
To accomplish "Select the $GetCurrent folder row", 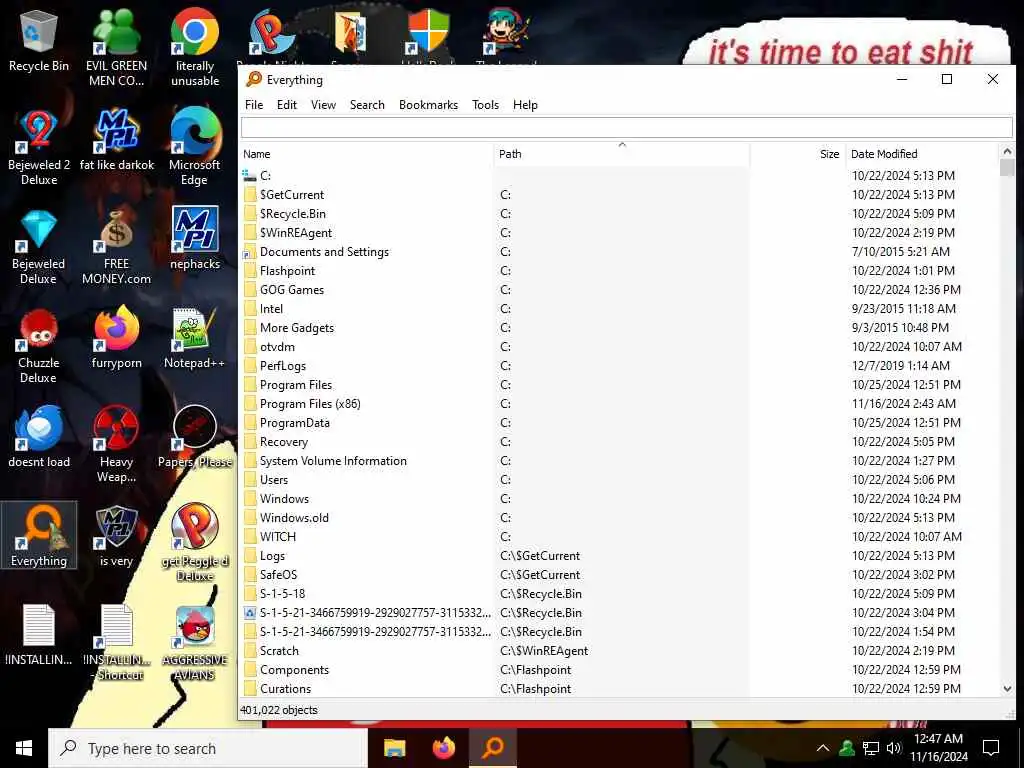I will pos(619,195).
